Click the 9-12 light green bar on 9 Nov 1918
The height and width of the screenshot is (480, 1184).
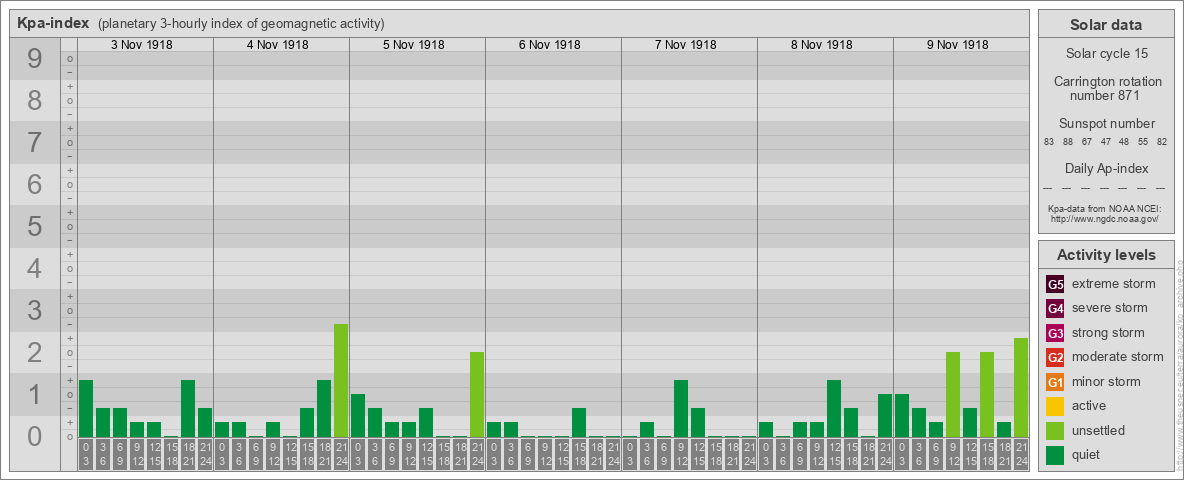pyautogui.click(x=952, y=395)
